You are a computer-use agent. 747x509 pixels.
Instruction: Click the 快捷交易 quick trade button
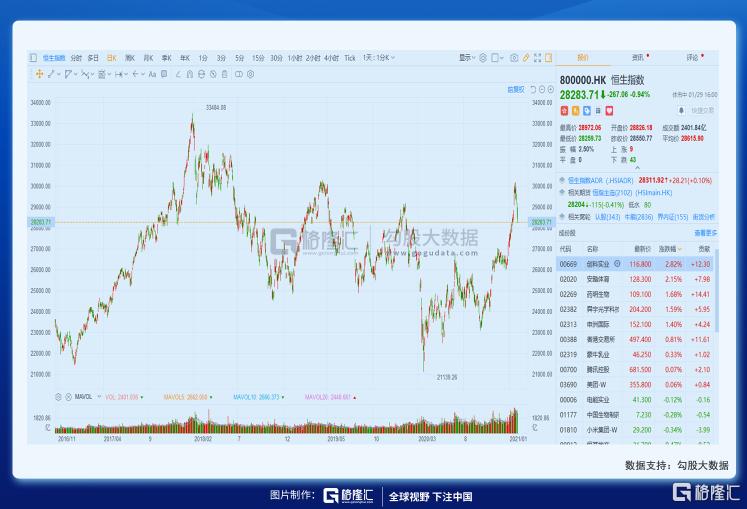tap(702, 111)
